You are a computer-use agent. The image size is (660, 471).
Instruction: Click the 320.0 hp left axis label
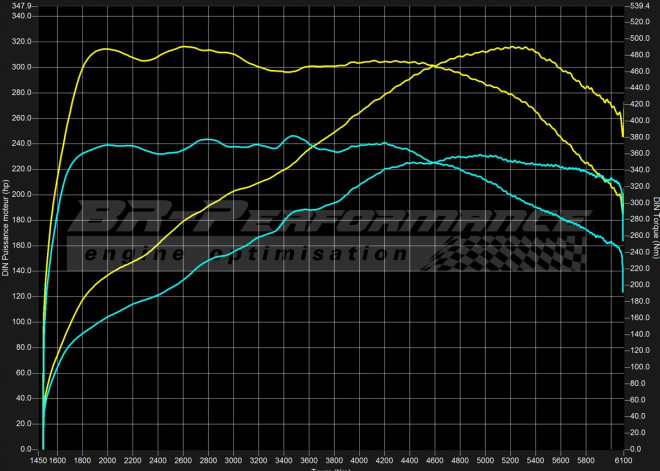pos(22,42)
